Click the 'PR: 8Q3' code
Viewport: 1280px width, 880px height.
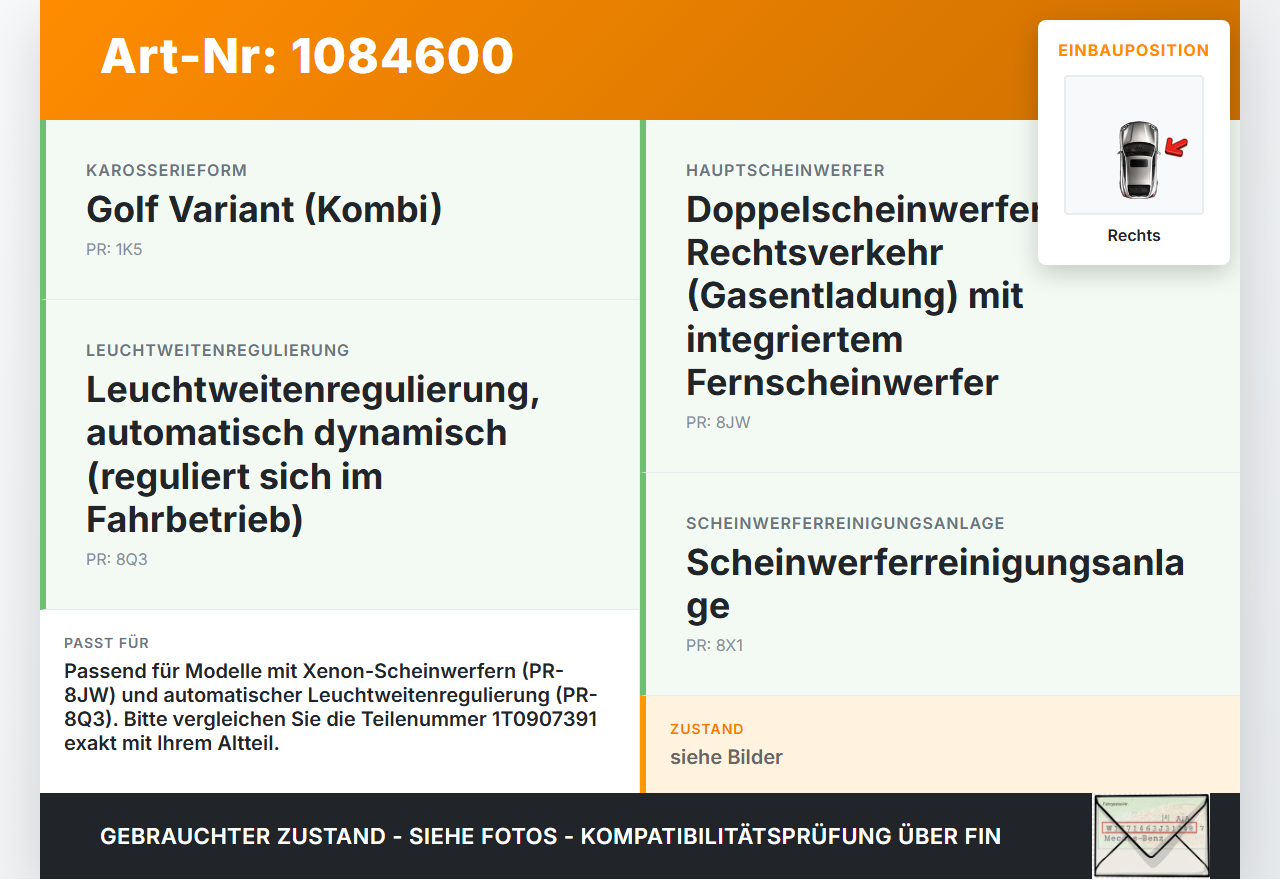[x=117, y=559]
